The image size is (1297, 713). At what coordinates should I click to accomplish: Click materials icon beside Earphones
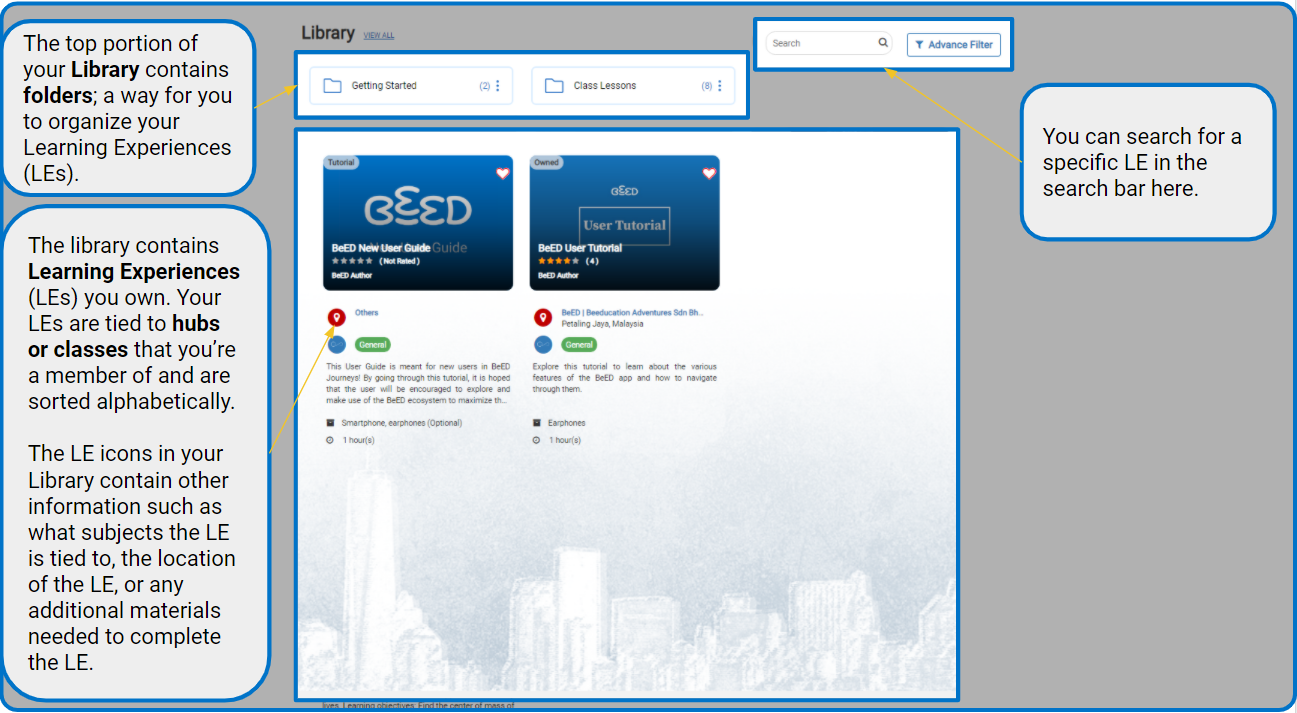536,423
